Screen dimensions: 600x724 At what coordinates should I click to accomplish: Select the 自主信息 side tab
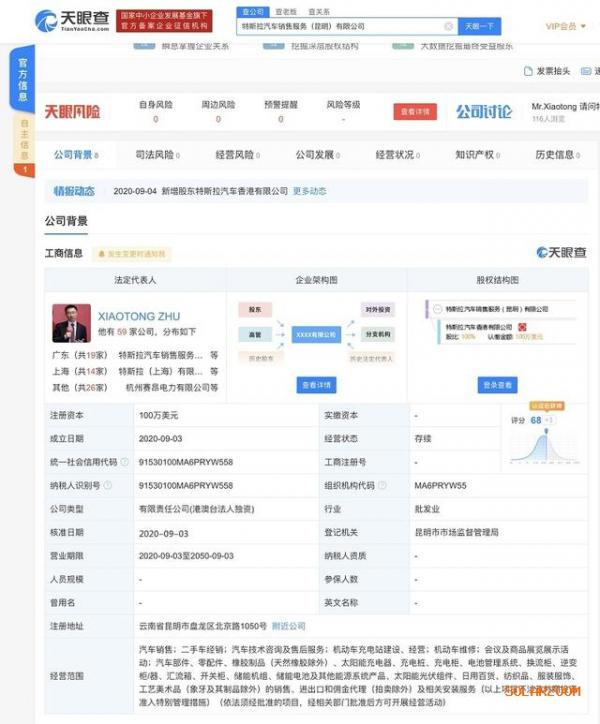24,144
